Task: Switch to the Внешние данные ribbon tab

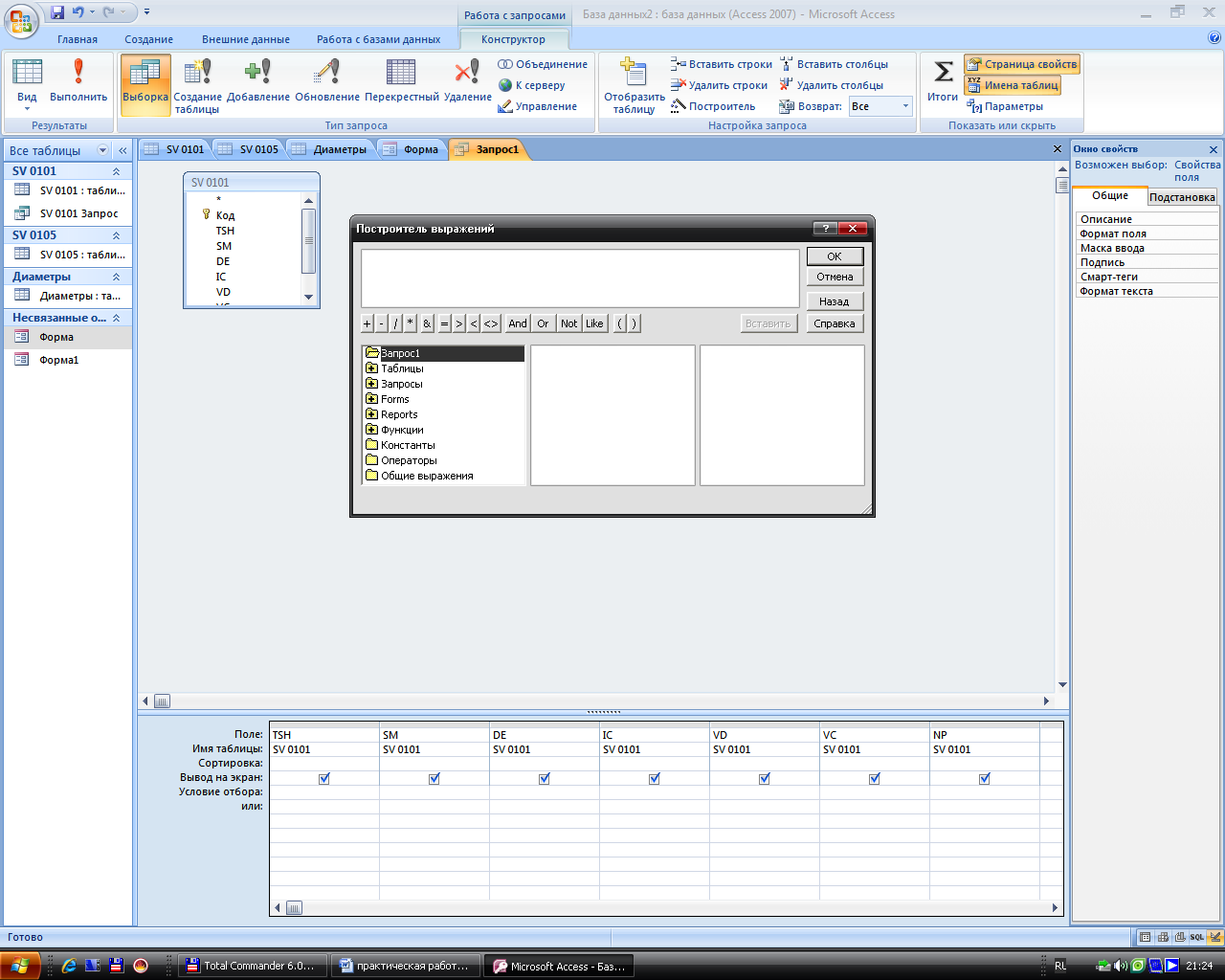Action: pos(246,39)
